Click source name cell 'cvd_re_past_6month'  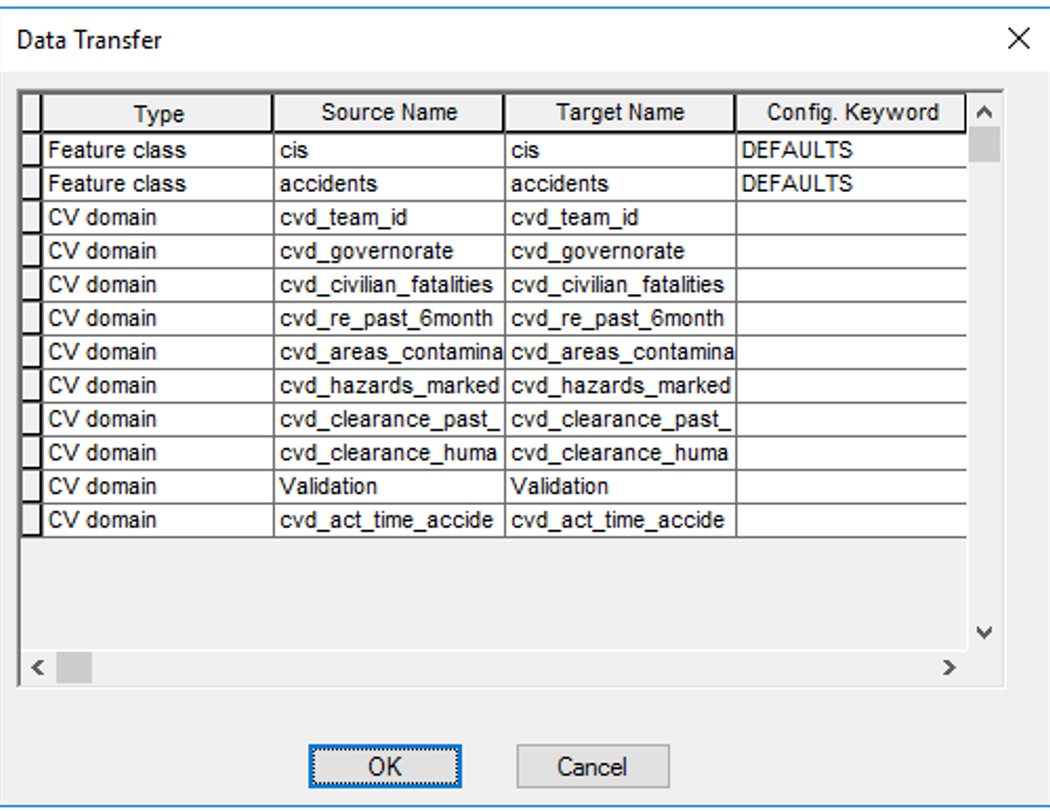388,318
